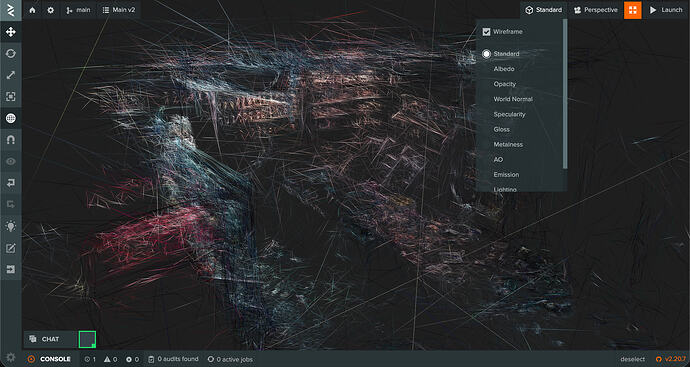Image resolution: width=690 pixels, height=367 pixels.
Task: Select the Resize Element tool
Action: [11, 96]
